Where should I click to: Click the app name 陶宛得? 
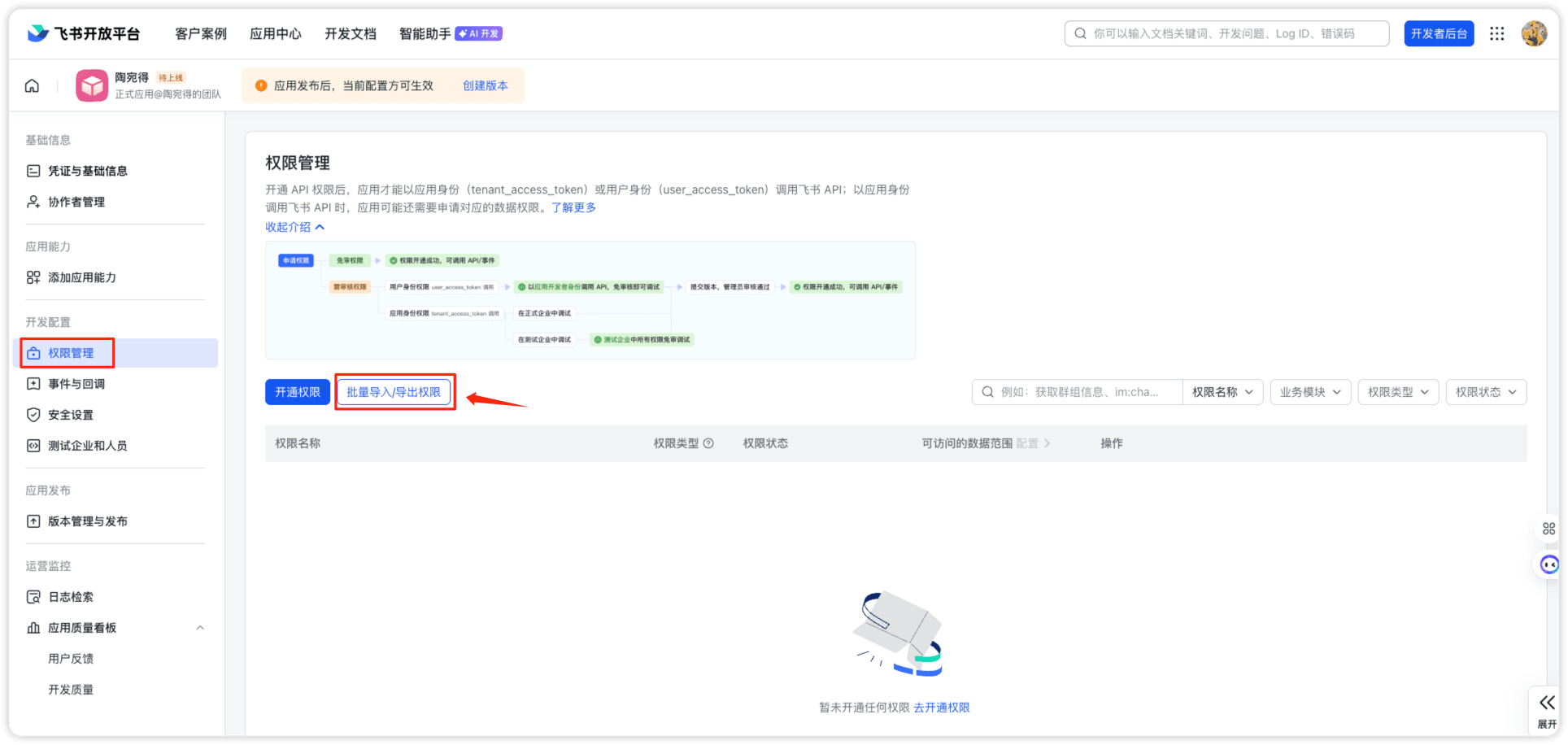[132, 77]
